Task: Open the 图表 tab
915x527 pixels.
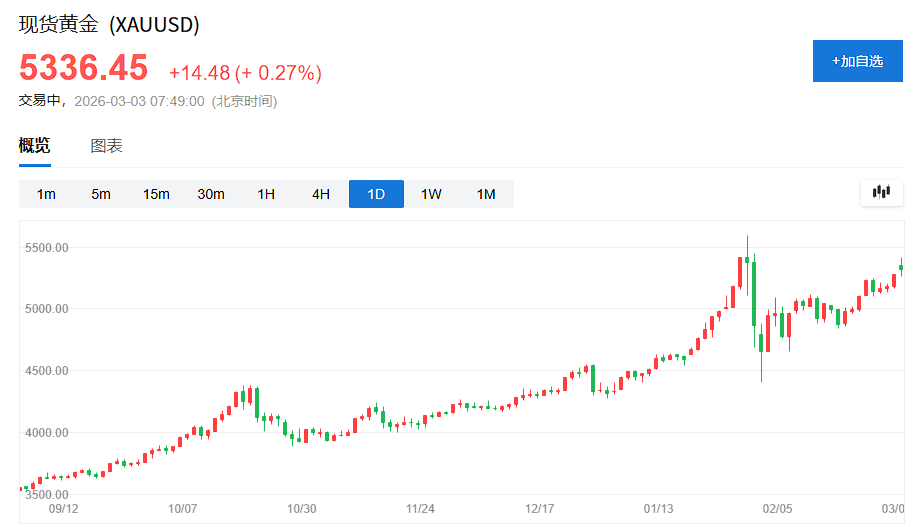Action: tap(106, 146)
